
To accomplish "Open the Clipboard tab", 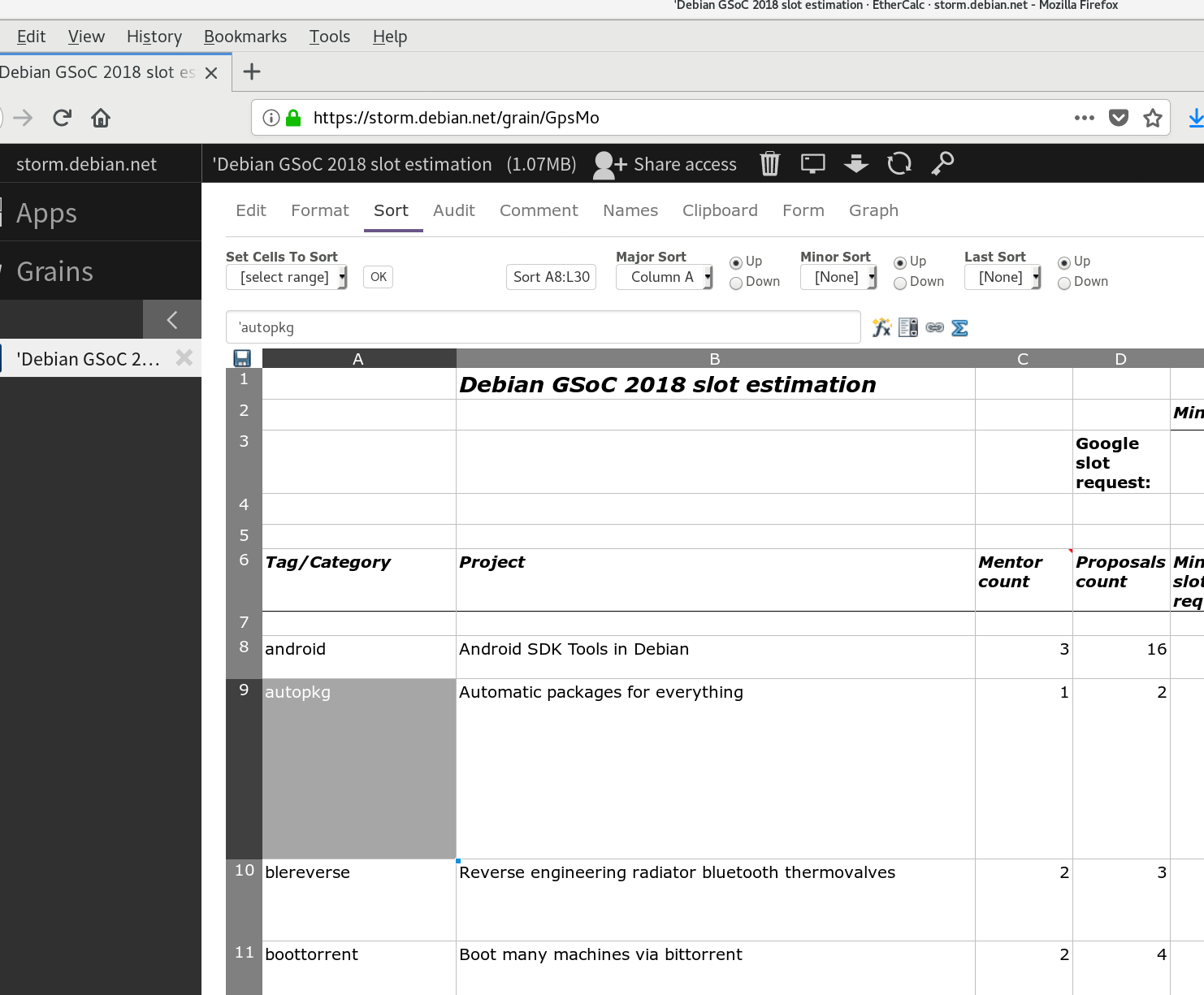I will tap(720, 210).
